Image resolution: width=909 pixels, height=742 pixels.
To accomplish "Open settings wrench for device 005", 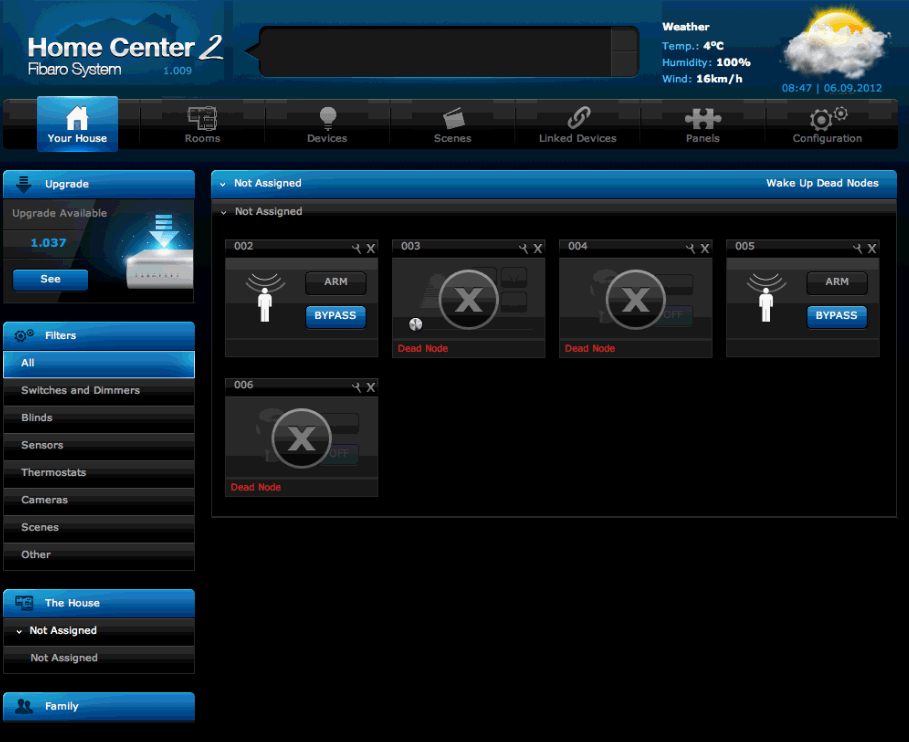I will coord(857,249).
